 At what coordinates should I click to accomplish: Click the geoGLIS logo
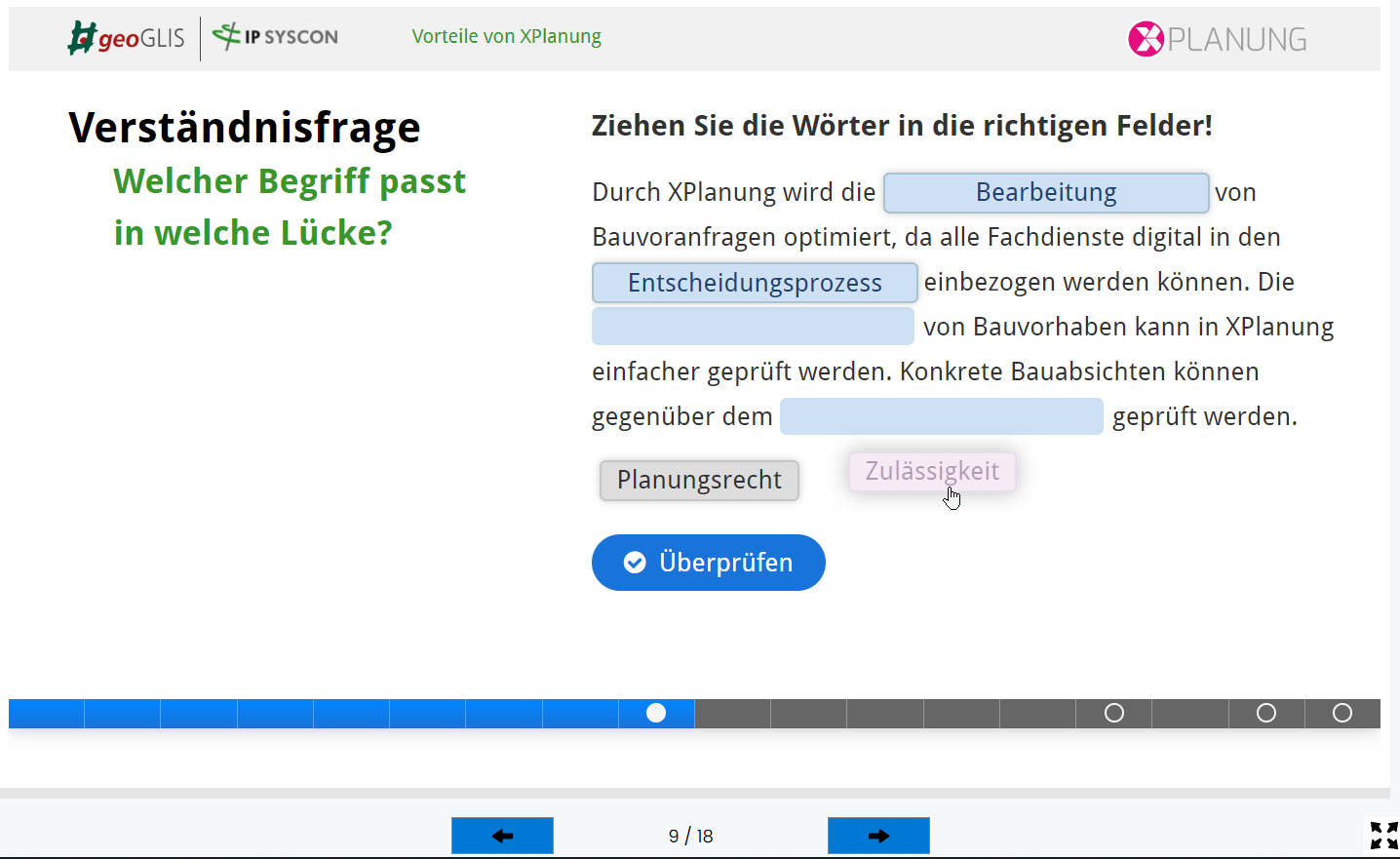(126, 38)
